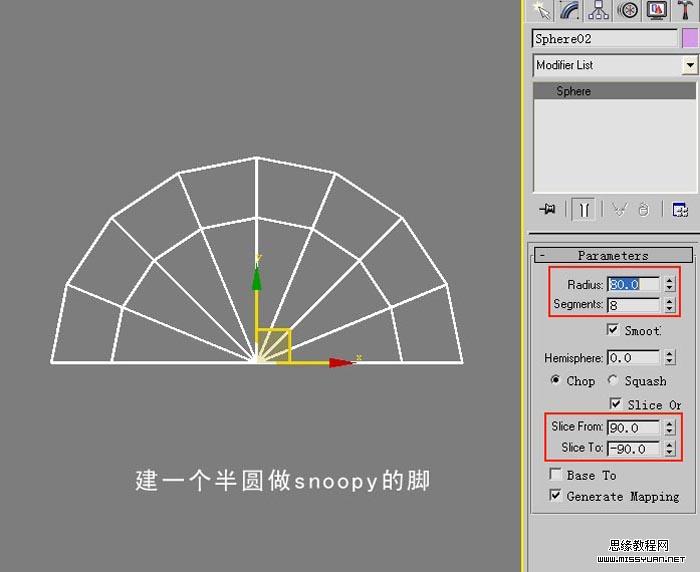700x572 pixels.
Task: Click the Slice From value field
Action: 633,427
